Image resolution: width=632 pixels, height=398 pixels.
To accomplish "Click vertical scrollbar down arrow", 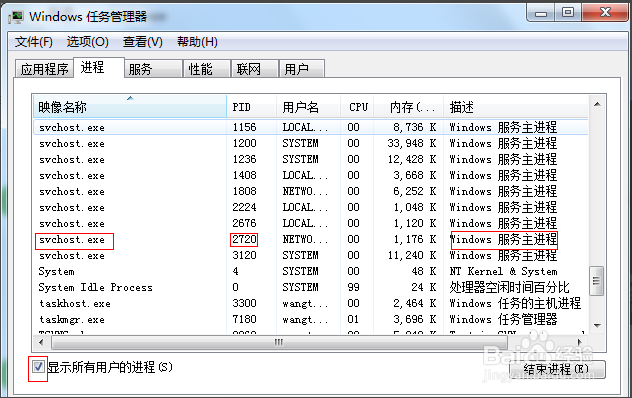I will pos(597,325).
